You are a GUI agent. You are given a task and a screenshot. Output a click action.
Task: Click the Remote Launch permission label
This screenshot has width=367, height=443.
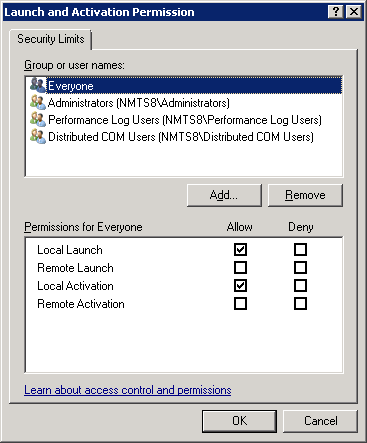tap(75, 268)
